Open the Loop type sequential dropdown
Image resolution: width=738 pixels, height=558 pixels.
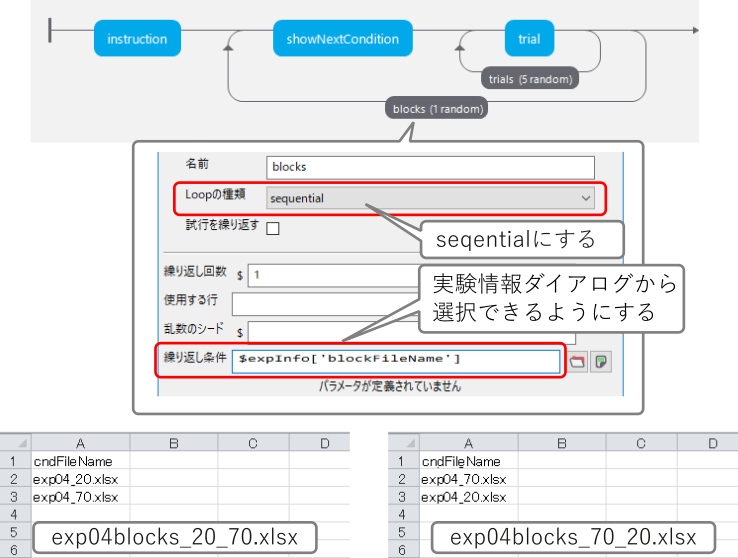pyautogui.click(x=430, y=198)
